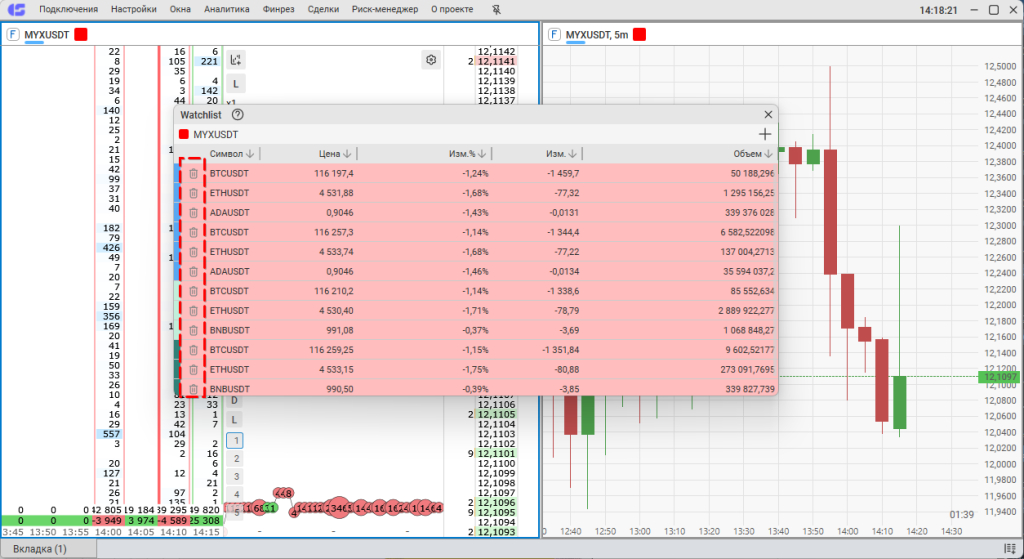Sort watchlist by Изм.% column
Screen dimensions: 1024x559
[482, 154]
